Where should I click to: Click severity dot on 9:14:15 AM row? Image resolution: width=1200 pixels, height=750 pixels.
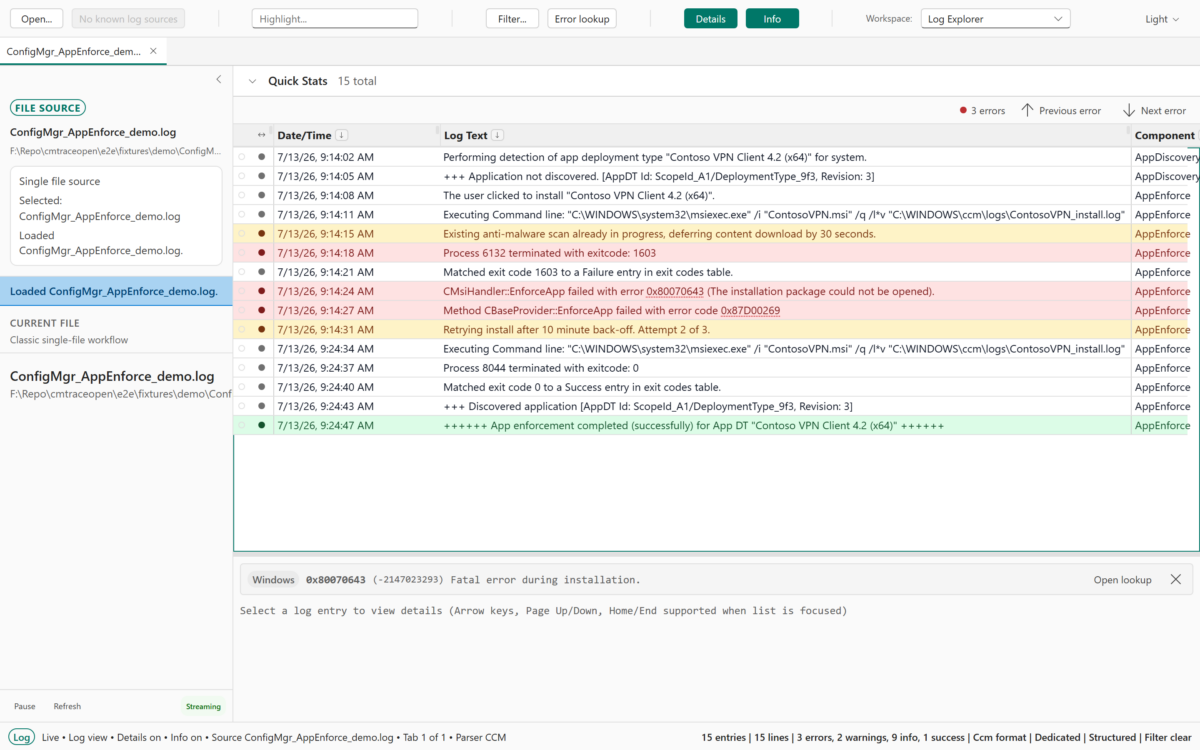[x=262, y=234]
